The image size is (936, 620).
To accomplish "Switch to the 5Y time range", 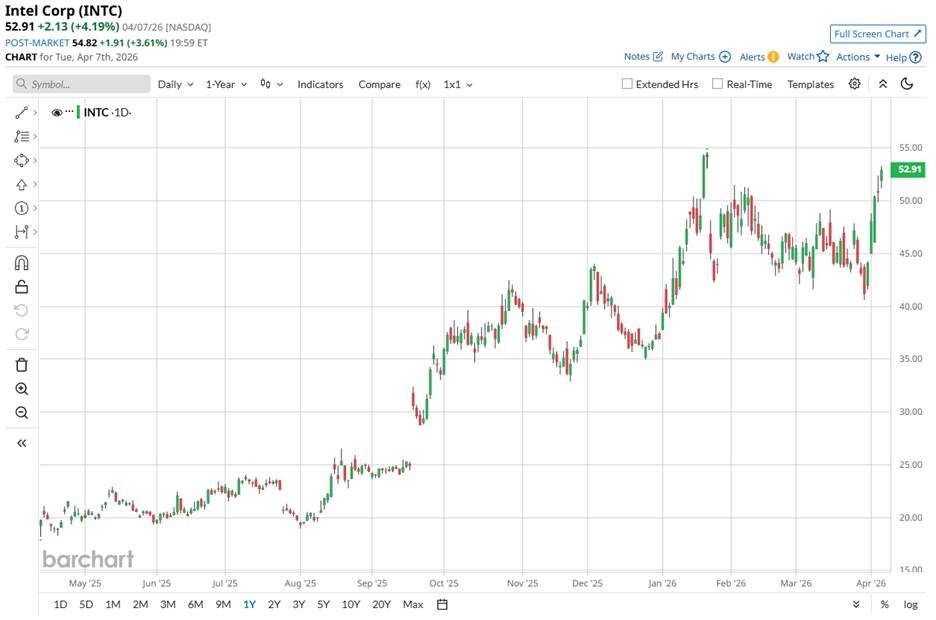I will [323, 604].
